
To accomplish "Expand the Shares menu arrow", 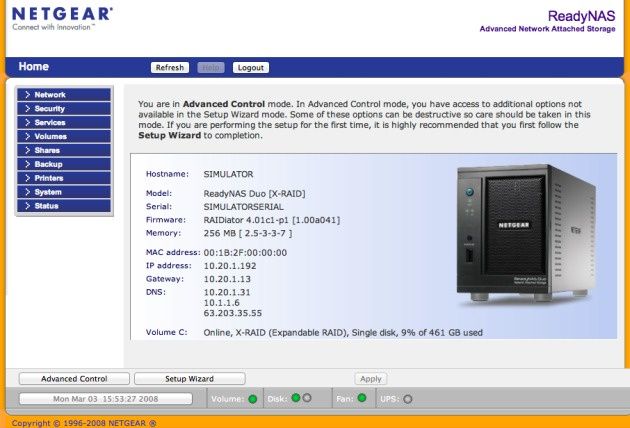I will pos(27,150).
